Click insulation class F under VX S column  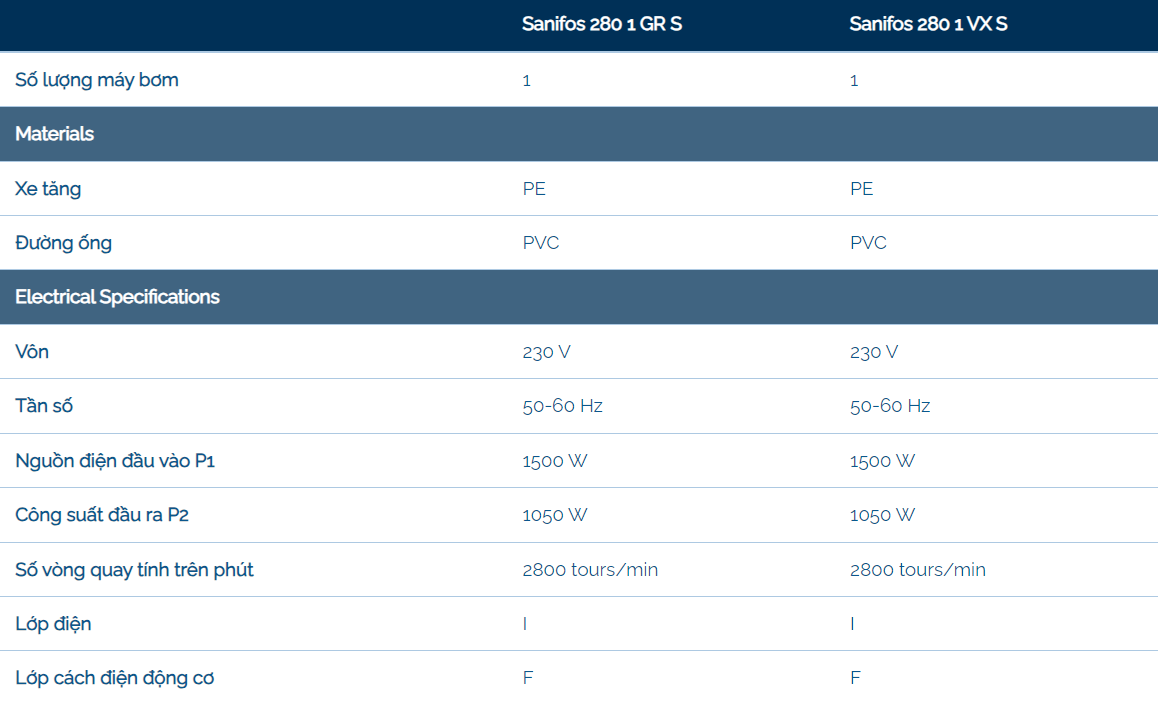pos(855,678)
